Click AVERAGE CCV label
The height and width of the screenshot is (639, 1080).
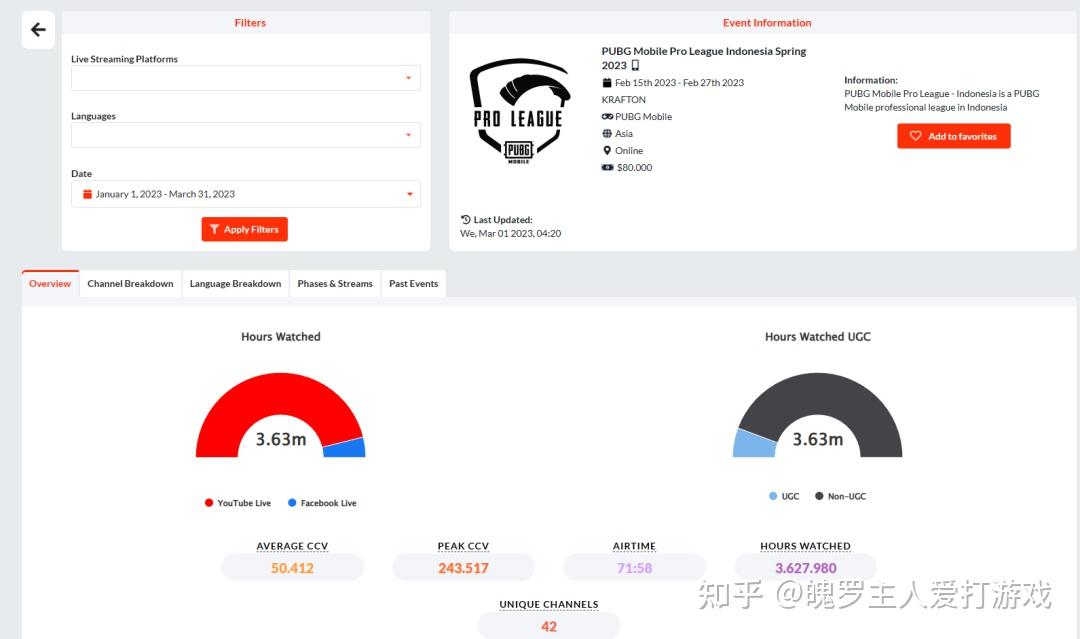(x=292, y=546)
